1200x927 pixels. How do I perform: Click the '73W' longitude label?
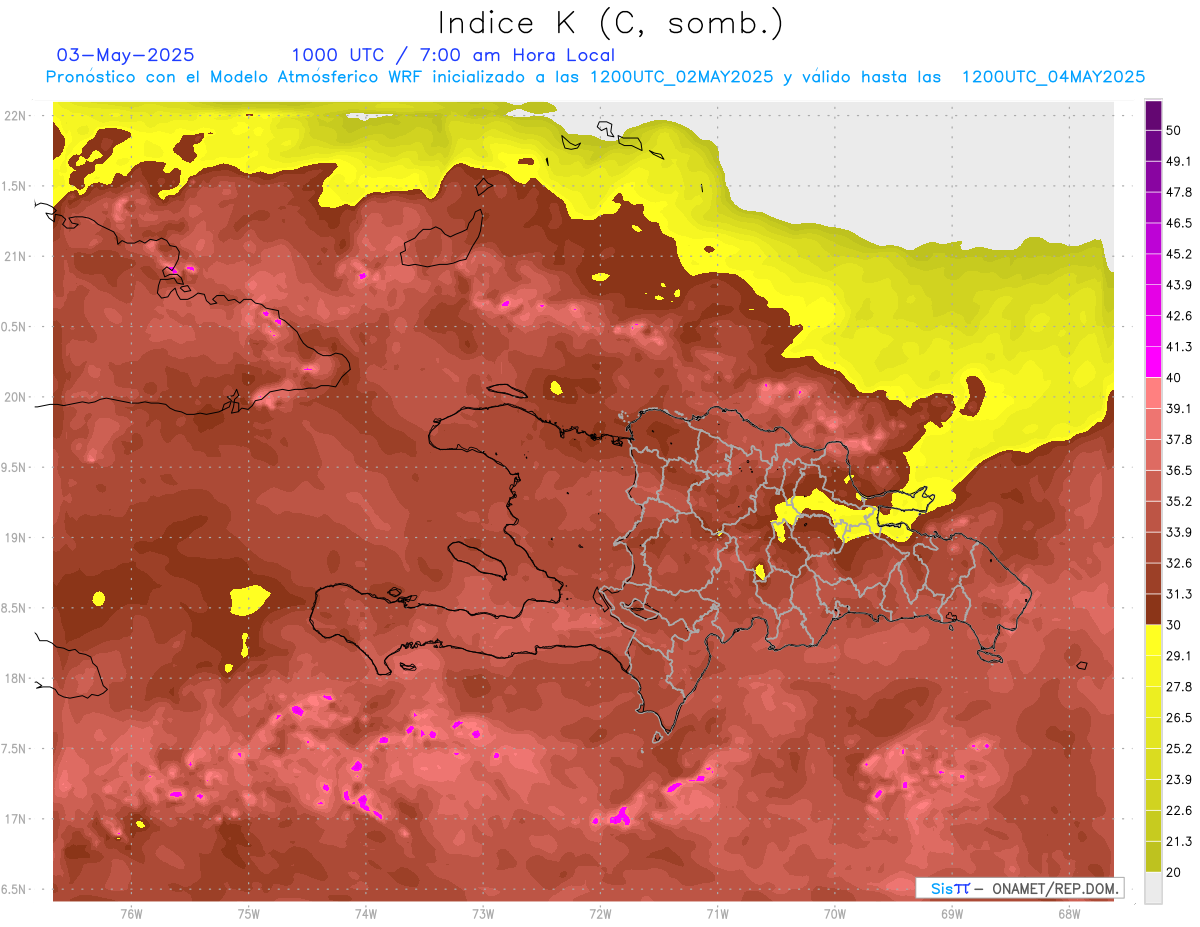click(x=483, y=914)
